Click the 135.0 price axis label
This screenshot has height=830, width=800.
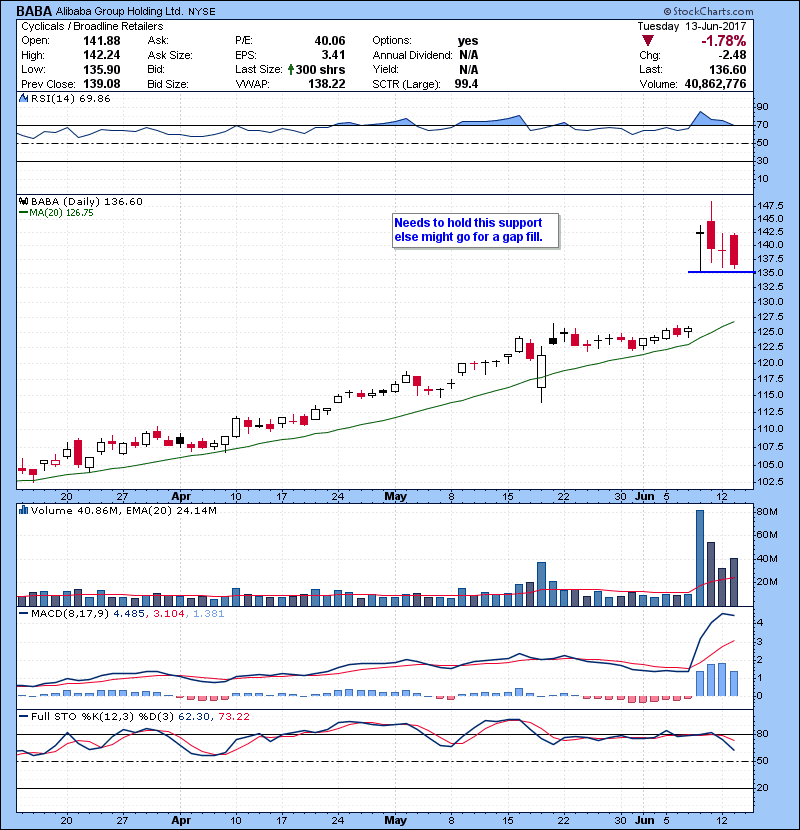pos(770,273)
